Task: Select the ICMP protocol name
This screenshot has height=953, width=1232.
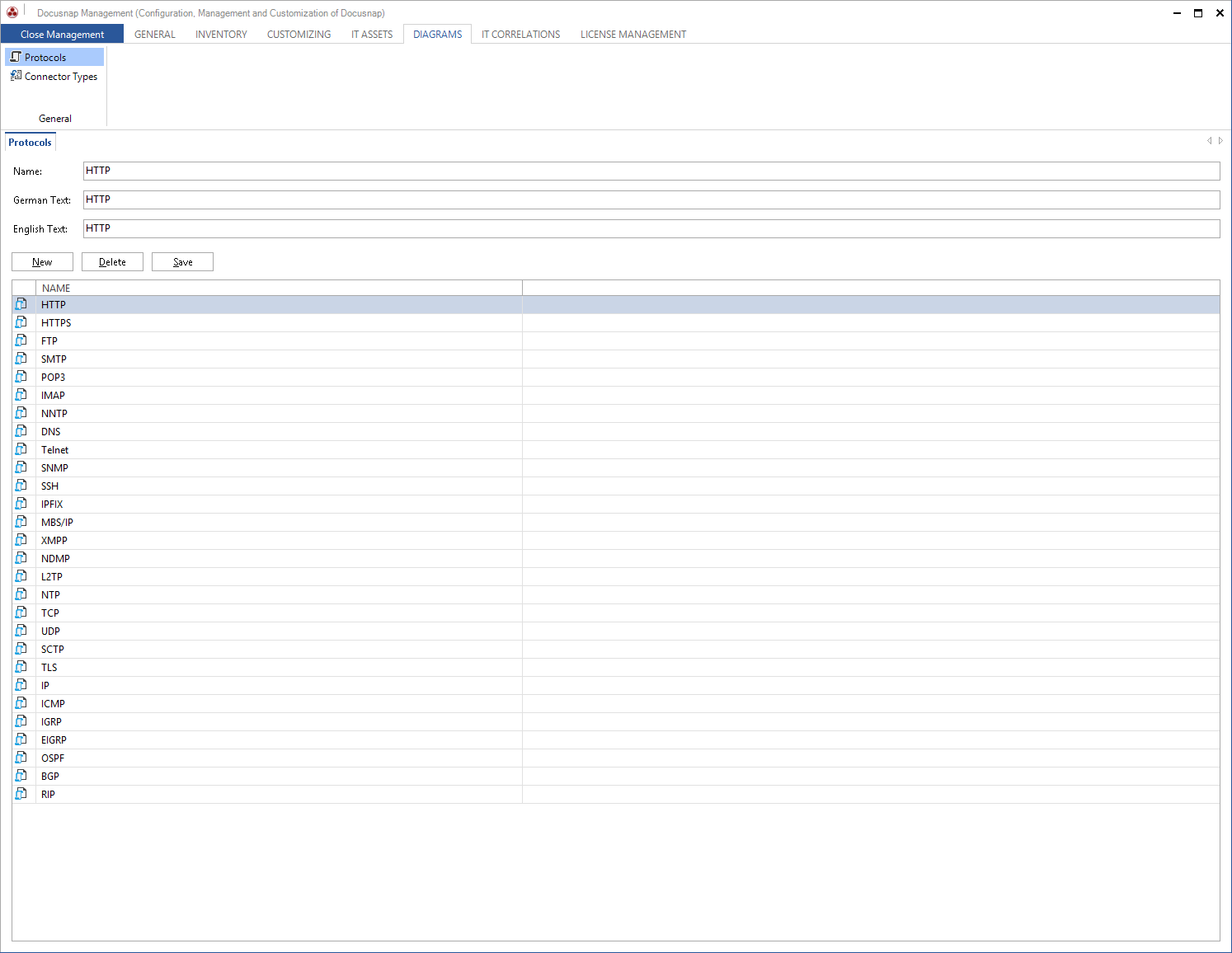Action: 53,704
